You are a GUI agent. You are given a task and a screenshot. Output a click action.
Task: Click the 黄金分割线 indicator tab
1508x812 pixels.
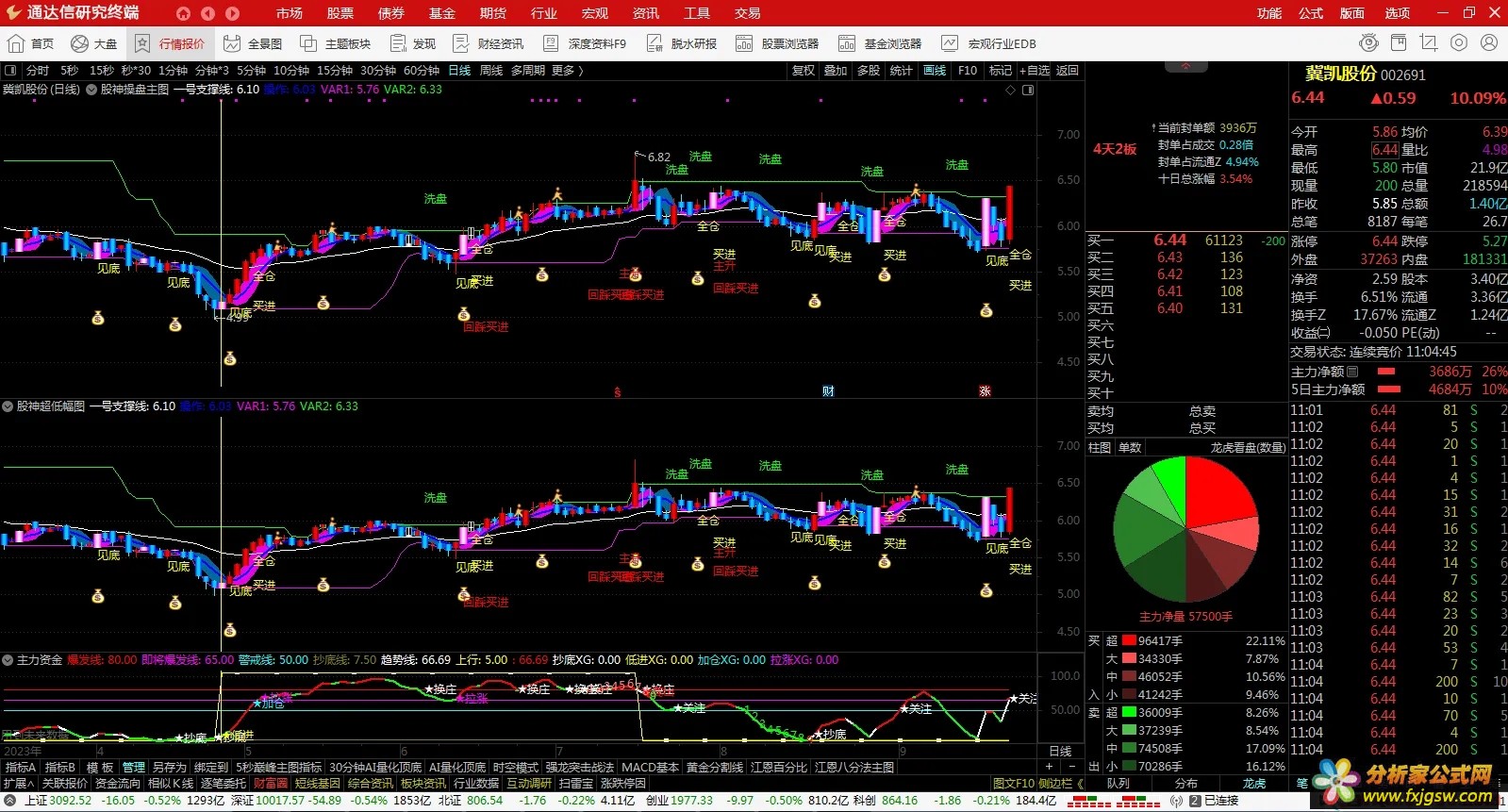(714, 767)
